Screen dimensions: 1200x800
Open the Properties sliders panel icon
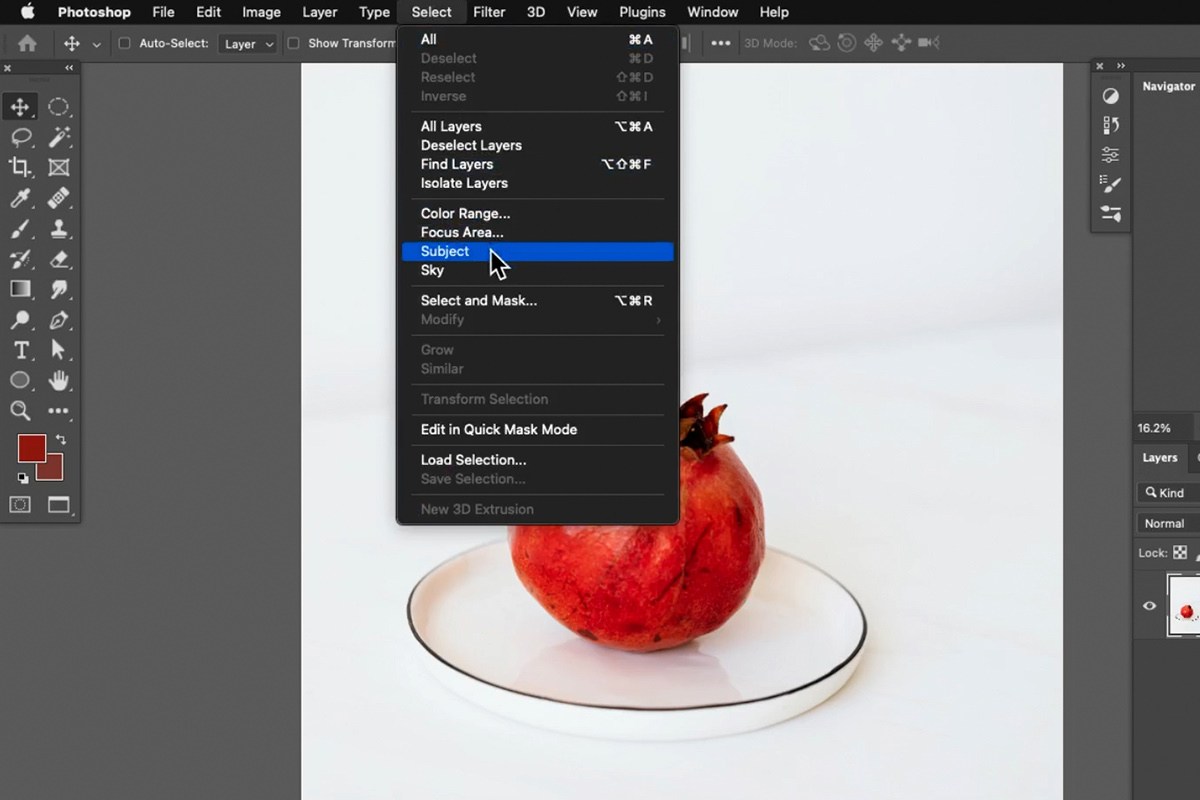[x=1111, y=155]
